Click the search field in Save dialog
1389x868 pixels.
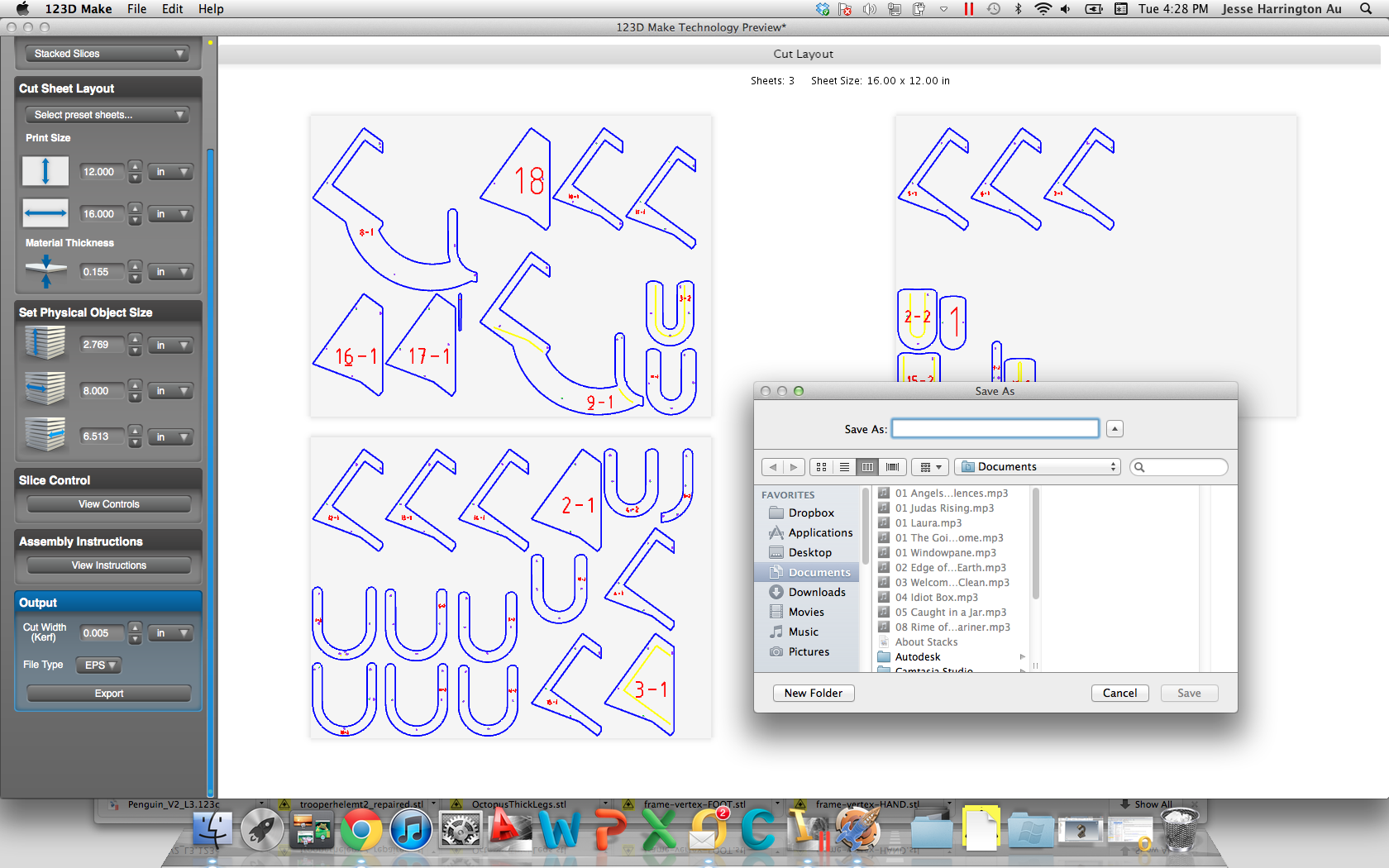(x=1179, y=467)
